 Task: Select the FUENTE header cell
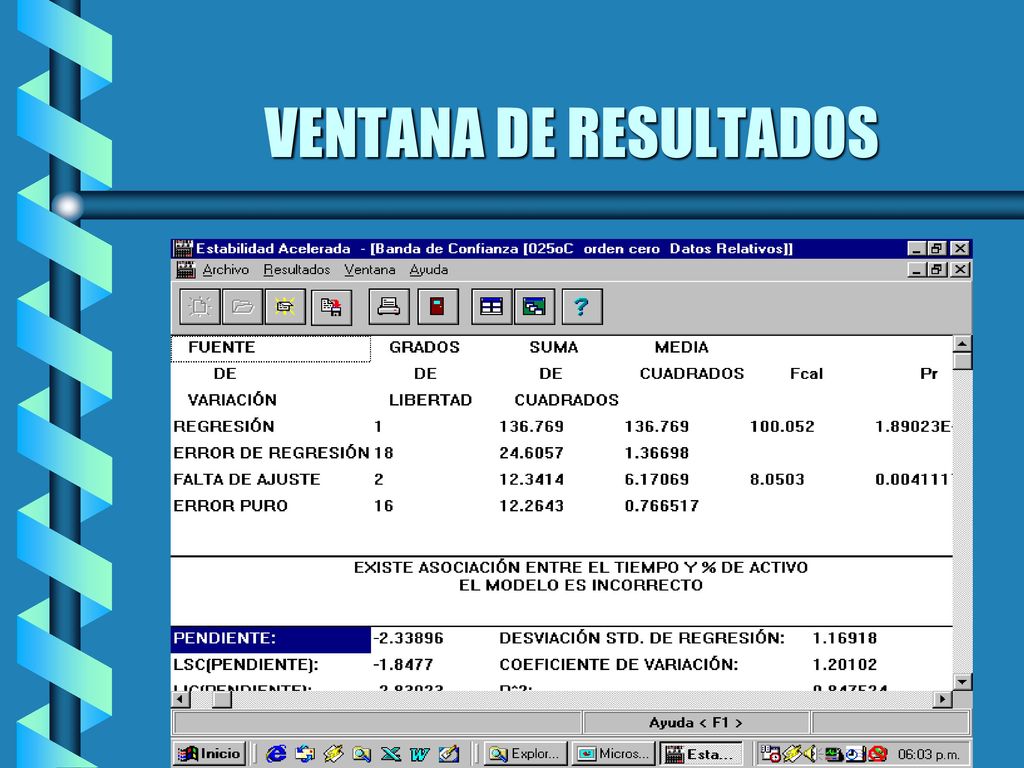pos(270,348)
